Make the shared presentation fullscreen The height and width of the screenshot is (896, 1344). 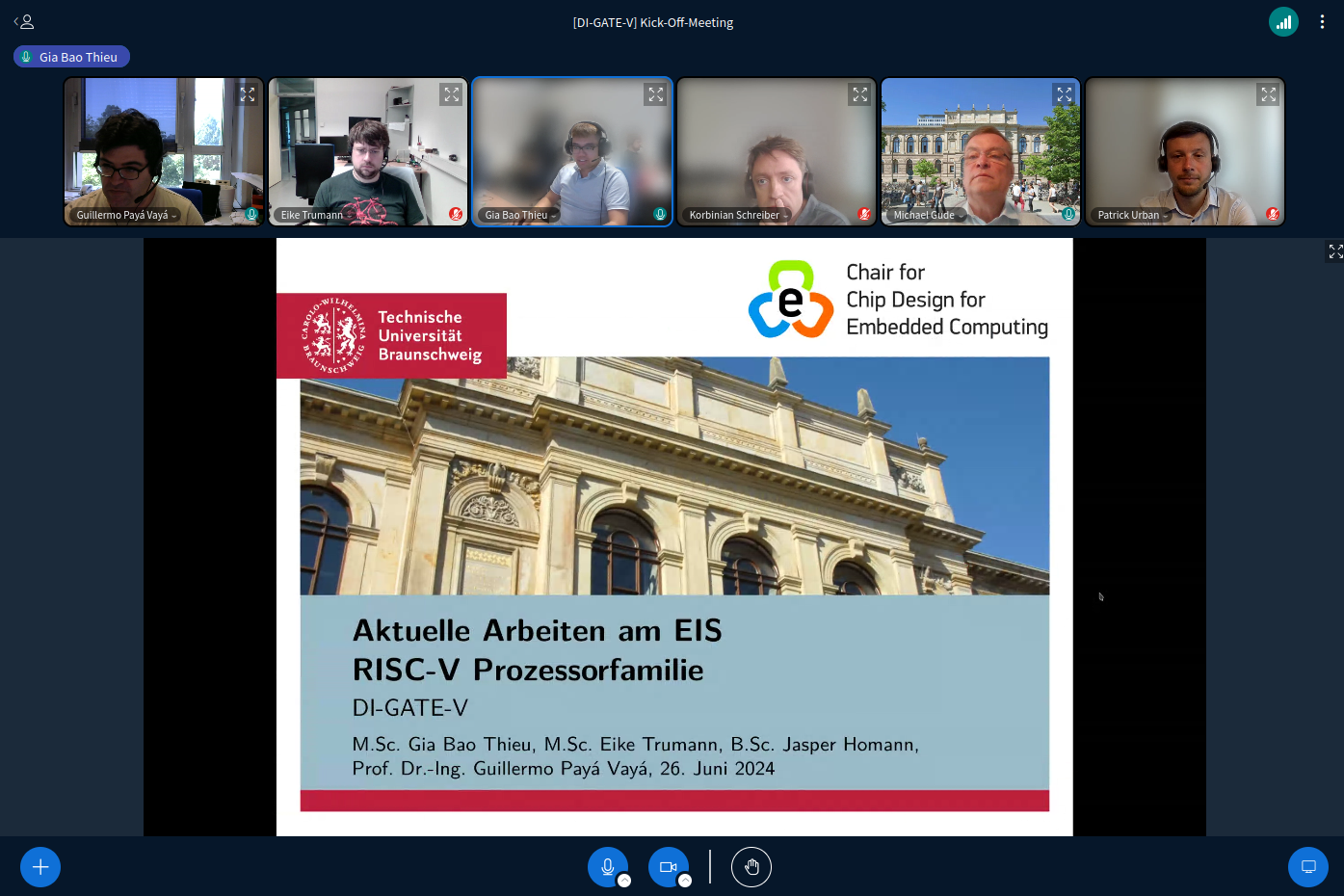point(1335,251)
